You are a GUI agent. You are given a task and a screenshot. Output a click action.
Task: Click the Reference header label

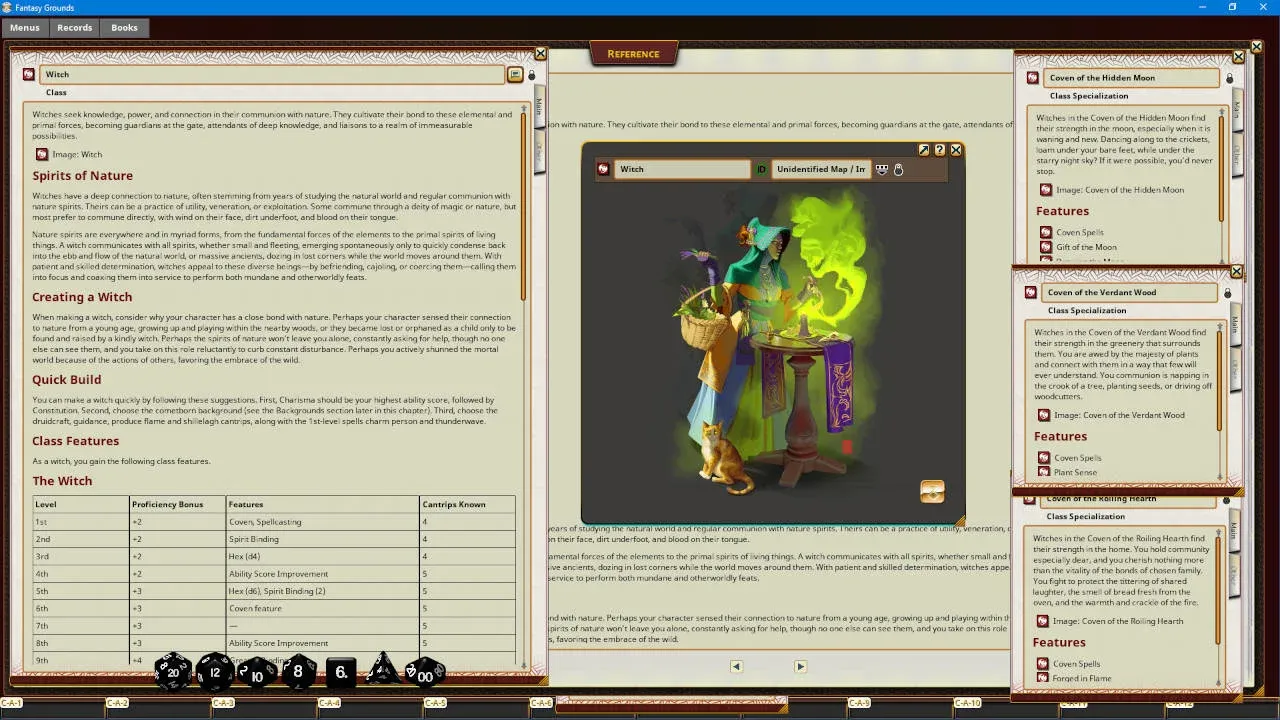click(634, 54)
